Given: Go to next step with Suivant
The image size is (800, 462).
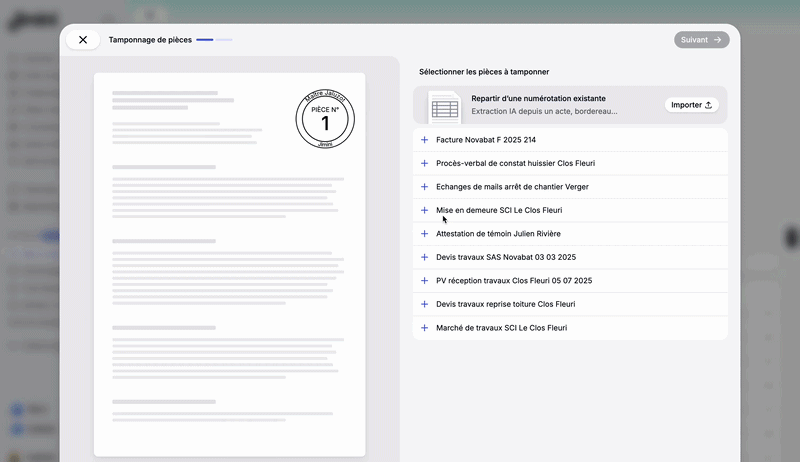Looking at the screenshot, I should 702,40.
